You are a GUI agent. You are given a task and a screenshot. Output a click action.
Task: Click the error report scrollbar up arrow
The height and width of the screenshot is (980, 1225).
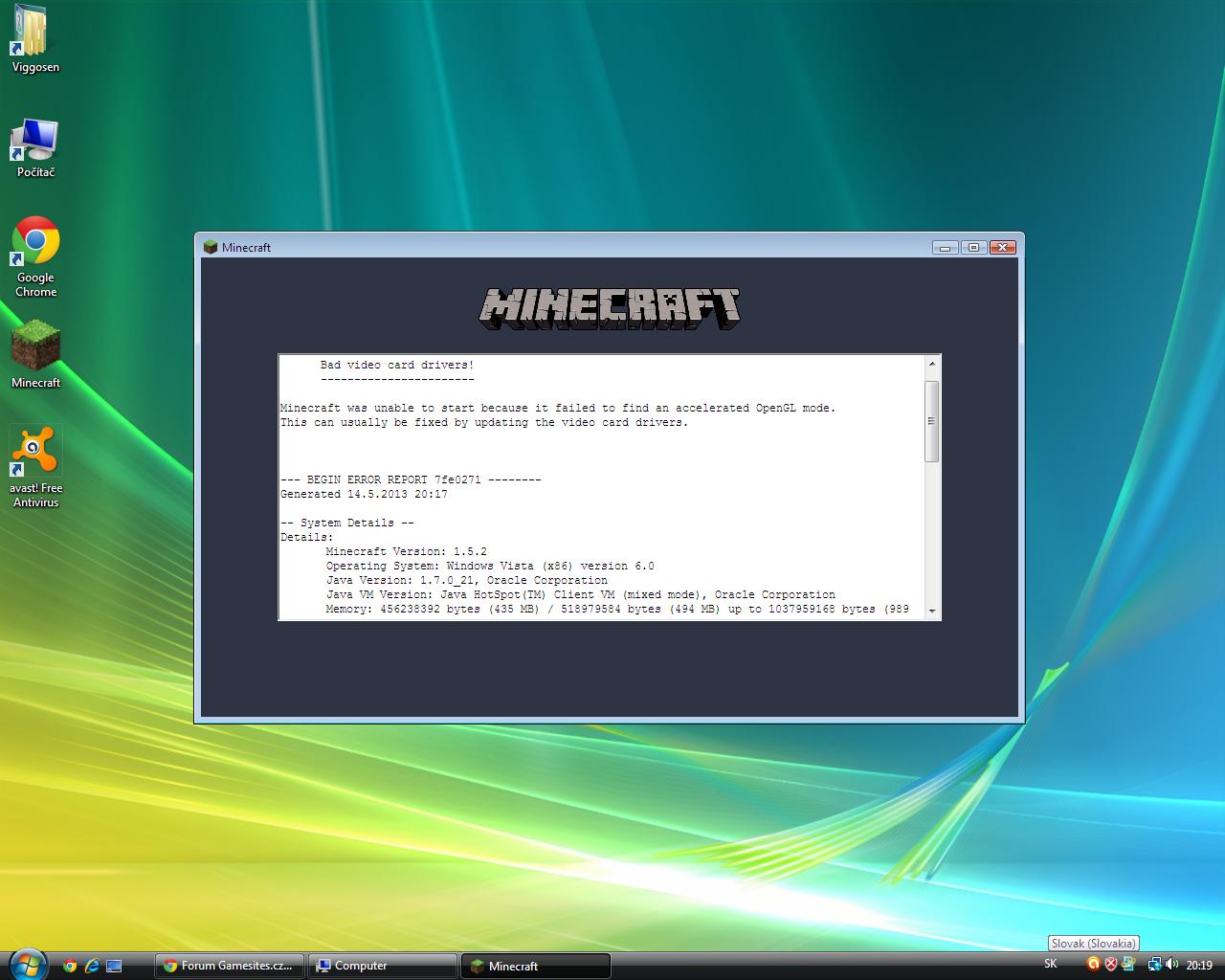pyautogui.click(x=932, y=364)
